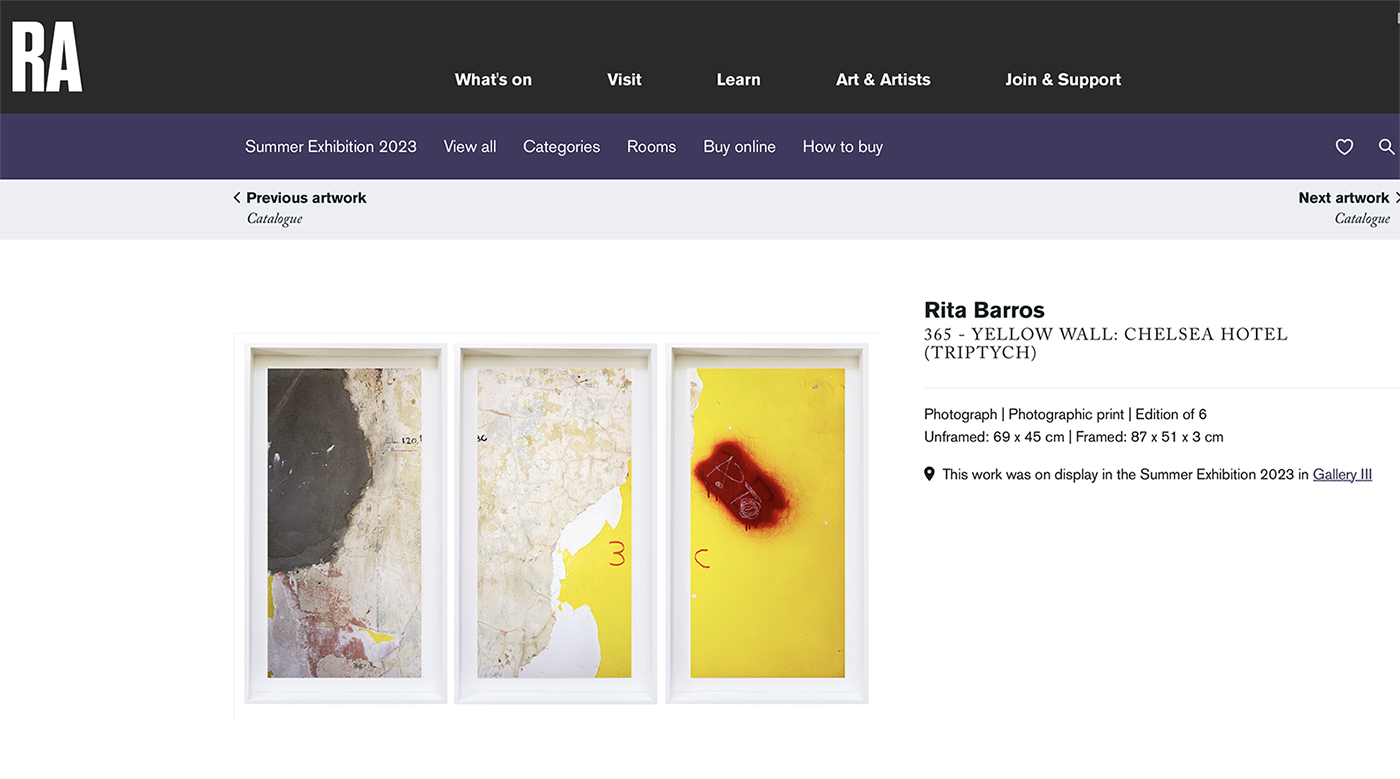Open the What's on menu
This screenshot has height=779, width=1400.
pos(493,80)
